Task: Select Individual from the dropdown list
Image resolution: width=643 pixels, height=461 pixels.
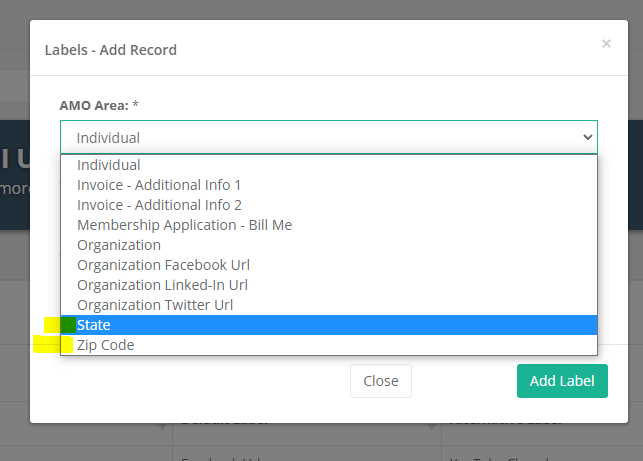Action: pyautogui.click(x=109, y=165)
